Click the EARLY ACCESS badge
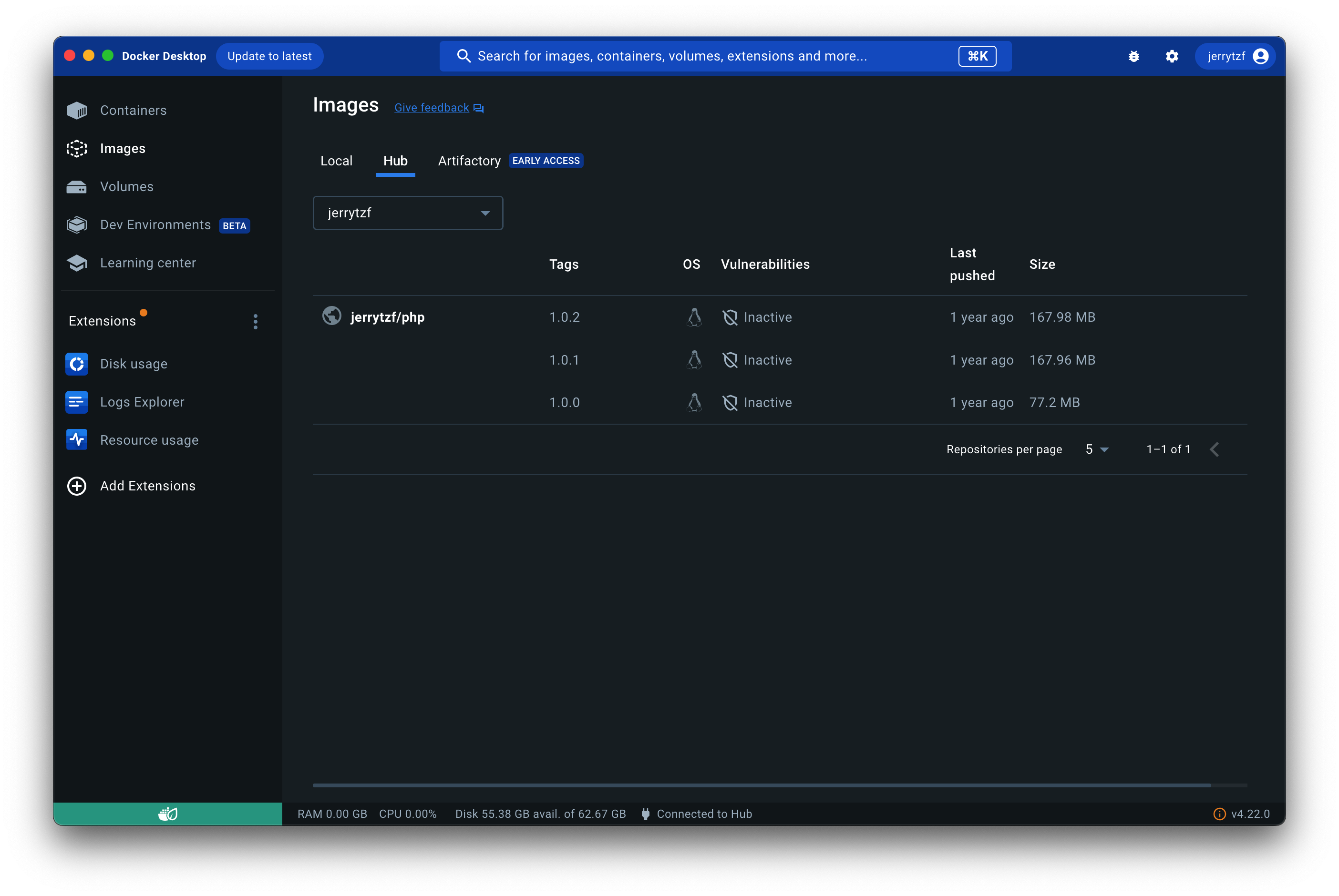The width and height of the screenshot is (1339, 896). coord(546,161)
